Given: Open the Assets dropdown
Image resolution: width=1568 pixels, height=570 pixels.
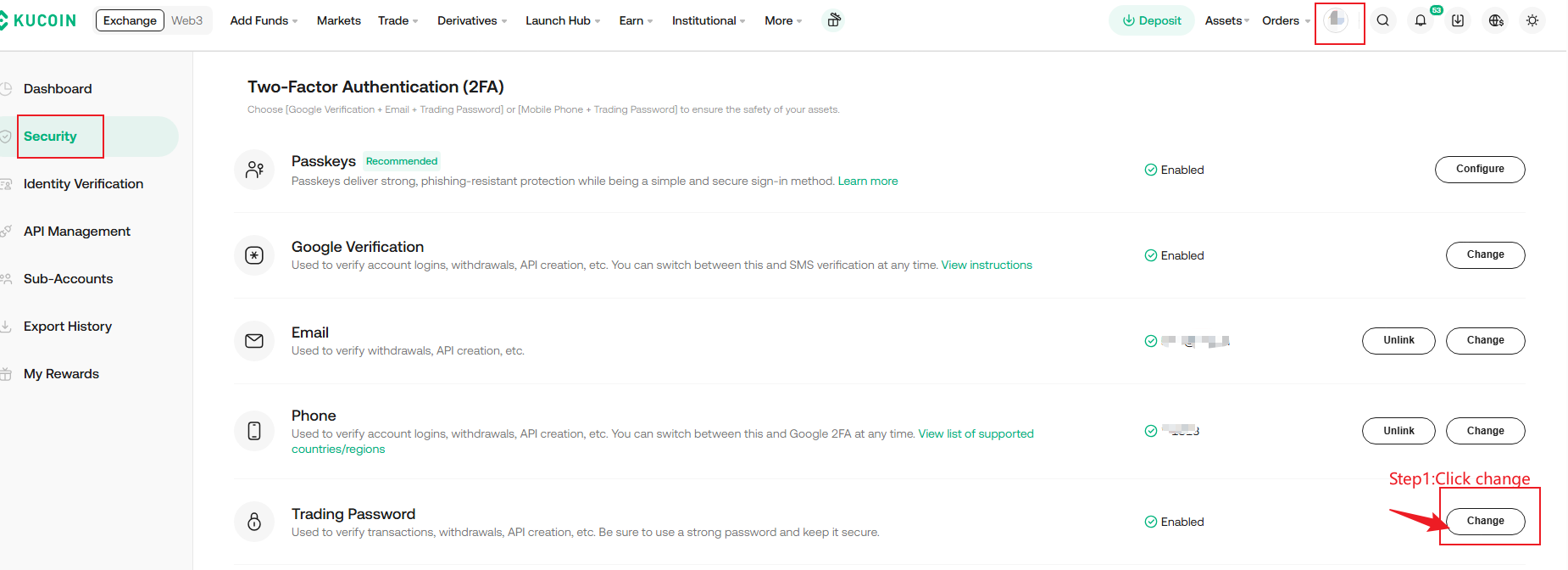Looking at the screenshot, I should (1226, 20).
